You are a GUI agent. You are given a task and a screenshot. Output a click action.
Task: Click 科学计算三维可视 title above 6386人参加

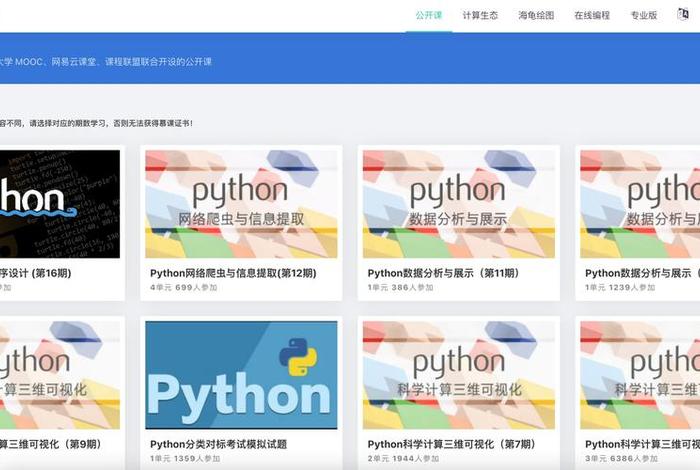click(x=642, y=444)
